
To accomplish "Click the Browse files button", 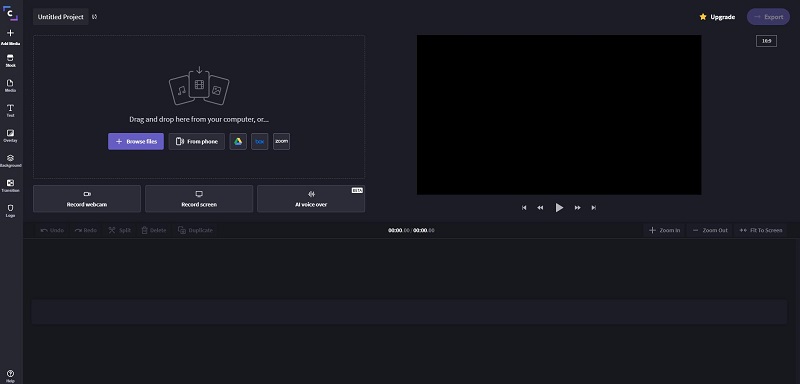I will coord(136,141).
